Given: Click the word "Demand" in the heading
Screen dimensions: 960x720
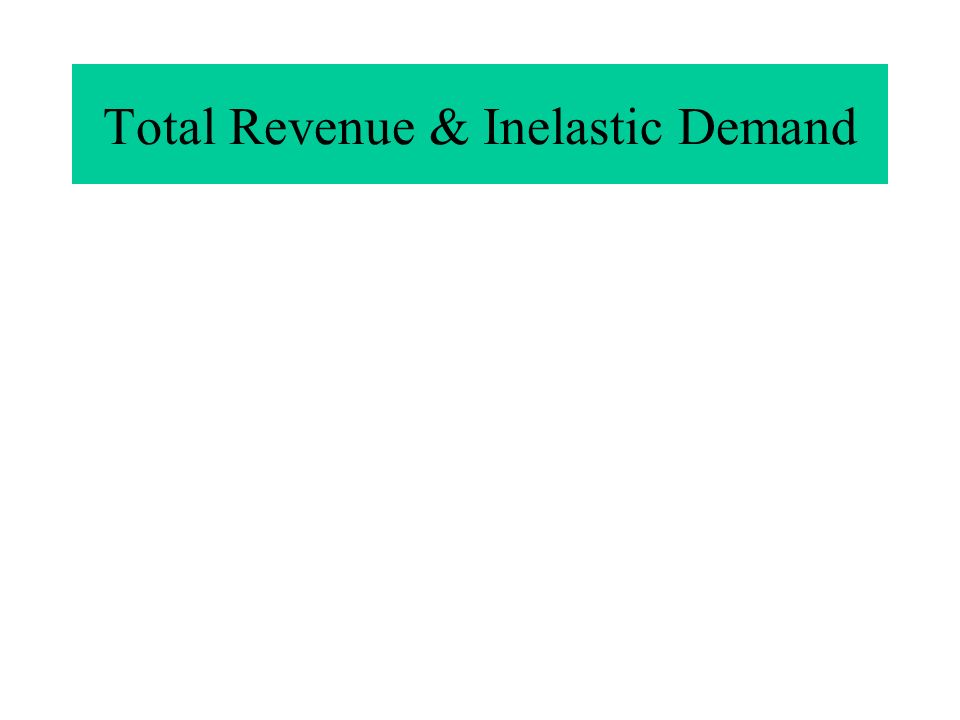Looking at the screenshot, I should click(x=768, y=127).
